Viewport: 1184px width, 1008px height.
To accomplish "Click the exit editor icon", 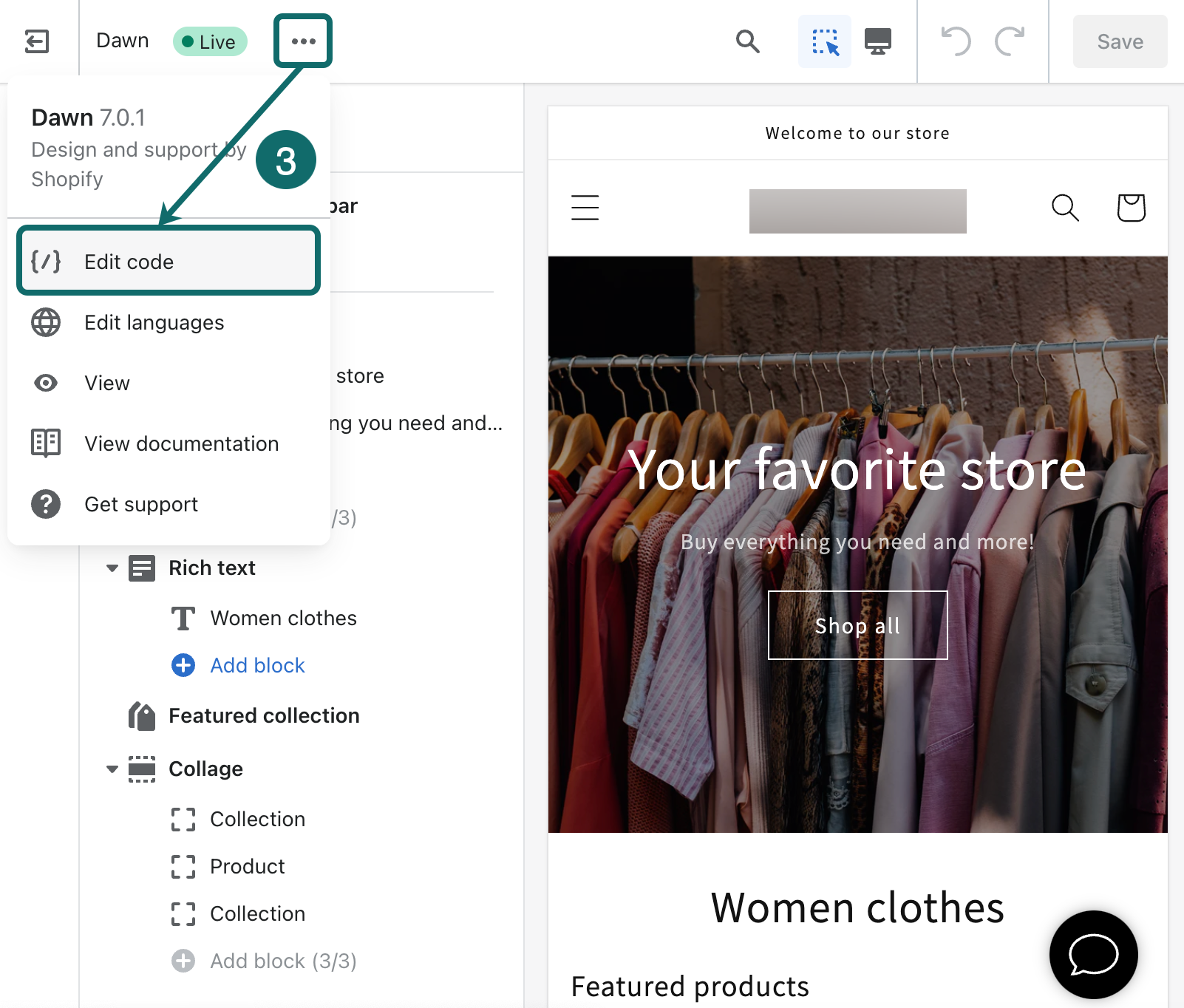I will click(x=37, y=41).
